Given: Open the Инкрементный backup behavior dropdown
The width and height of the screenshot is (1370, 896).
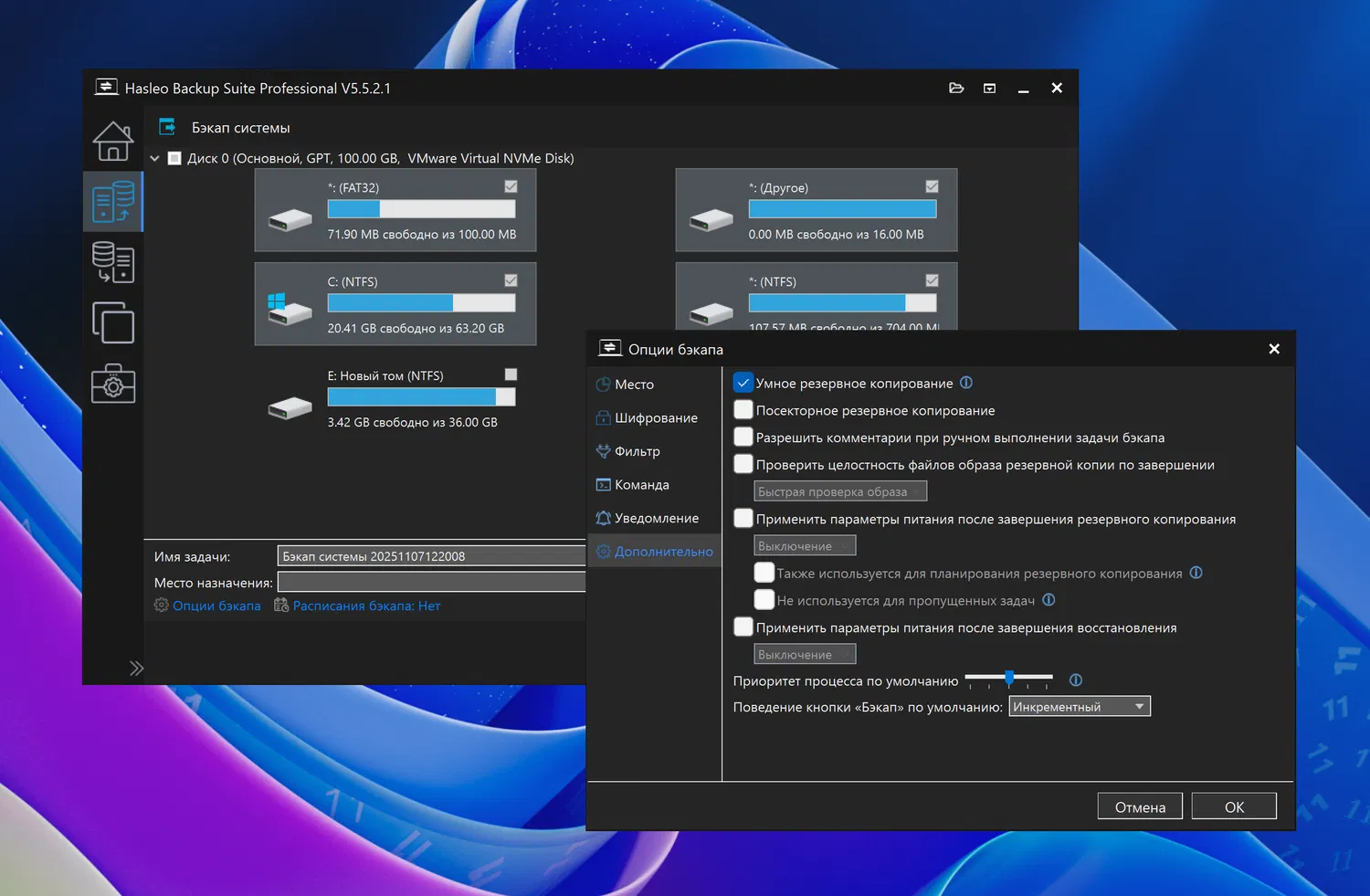Looking at the screenshot, I should pos(1080,706).
